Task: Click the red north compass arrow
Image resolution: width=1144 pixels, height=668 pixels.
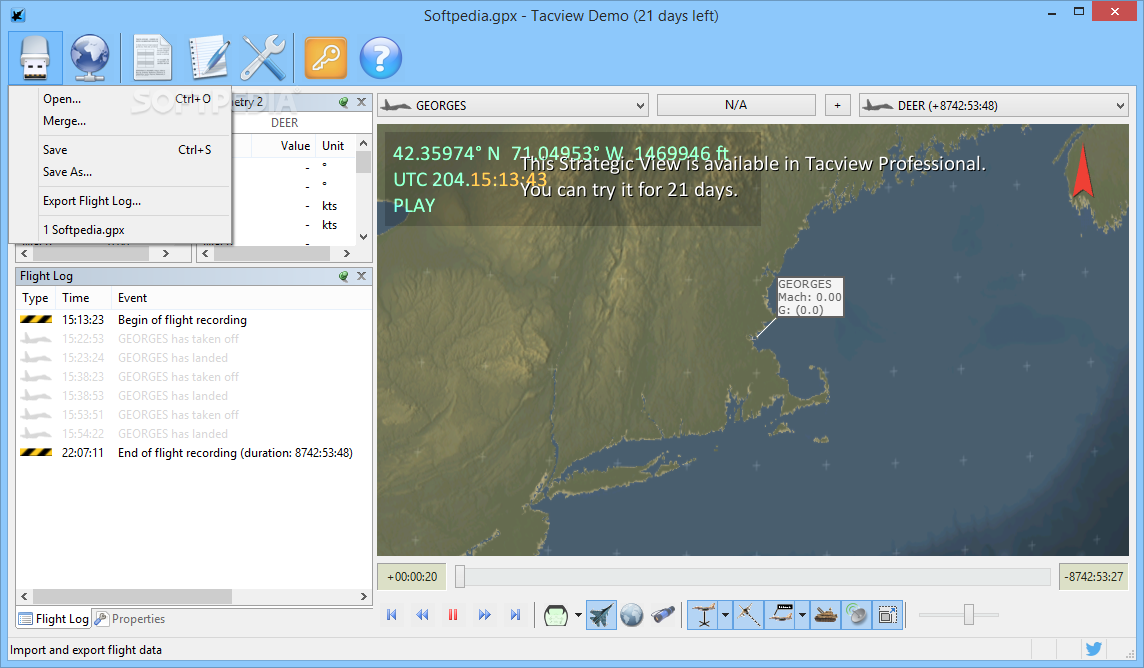Action: click(1083, 171)
